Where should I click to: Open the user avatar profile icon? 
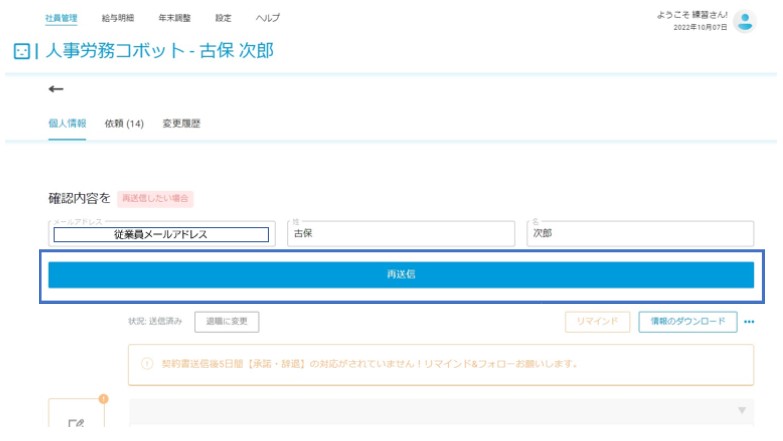tap(745, 21)
